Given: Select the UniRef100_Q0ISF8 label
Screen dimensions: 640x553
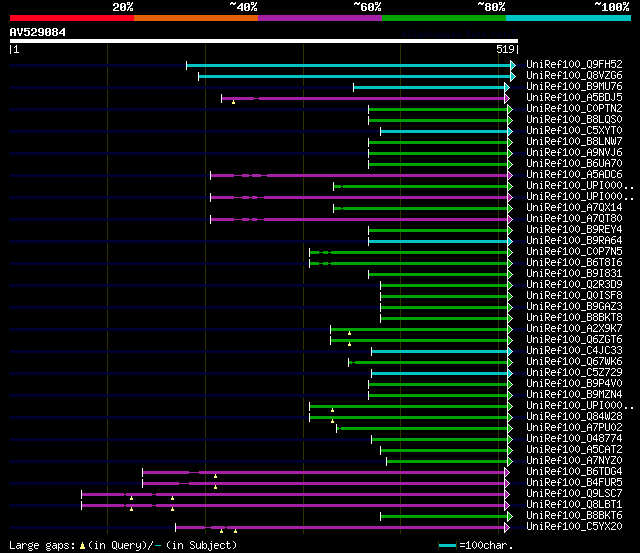Looking at the screenshot, I should (574, 296).
